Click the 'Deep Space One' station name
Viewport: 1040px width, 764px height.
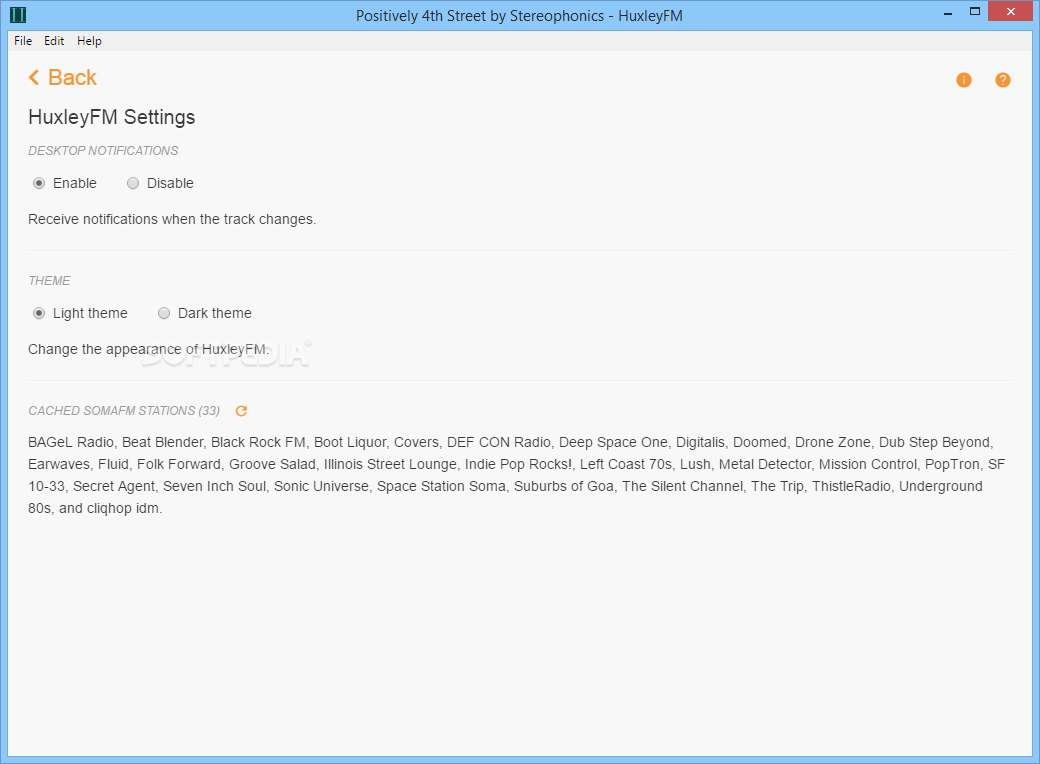(613, 442)
